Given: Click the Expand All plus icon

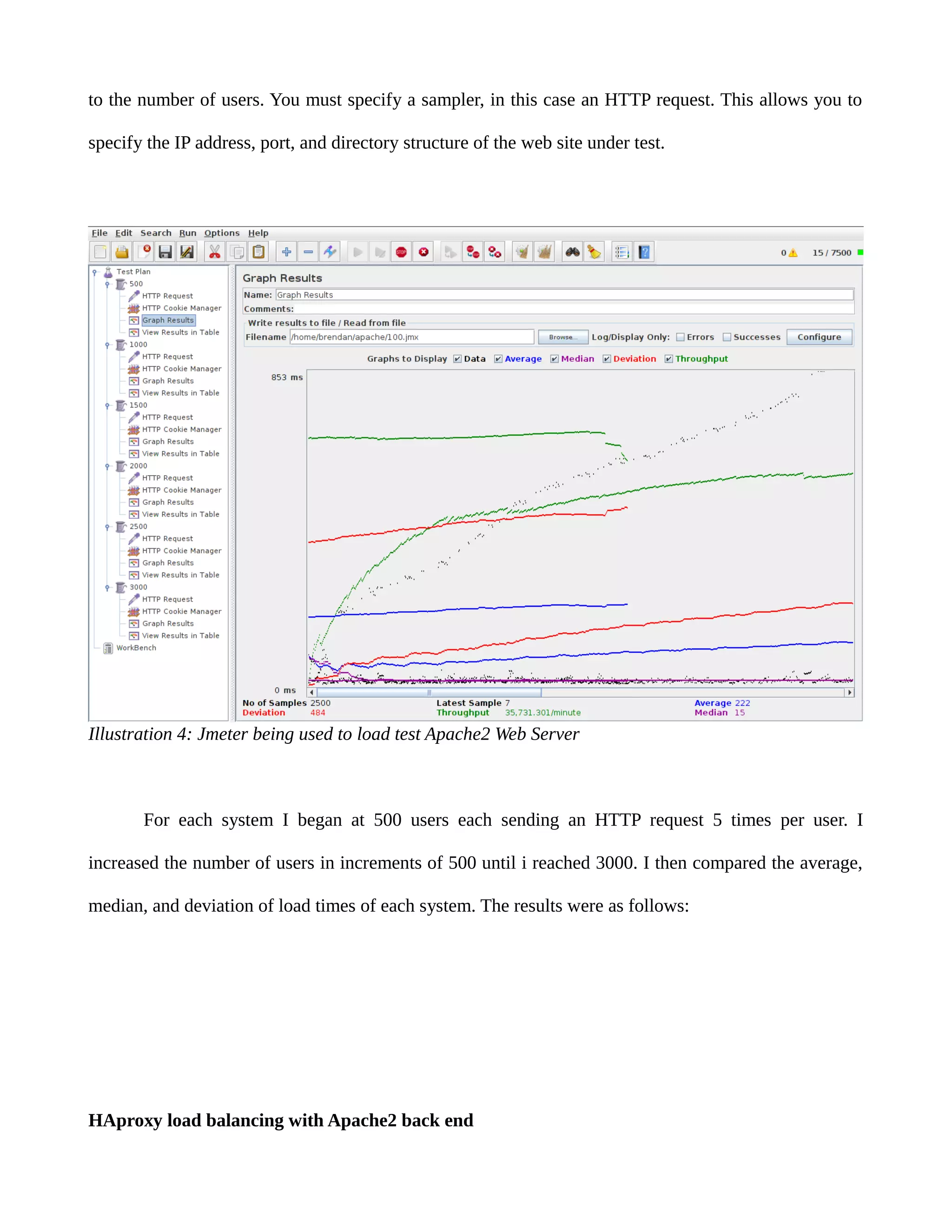Looking at the screenshot, I should (286, 252).
